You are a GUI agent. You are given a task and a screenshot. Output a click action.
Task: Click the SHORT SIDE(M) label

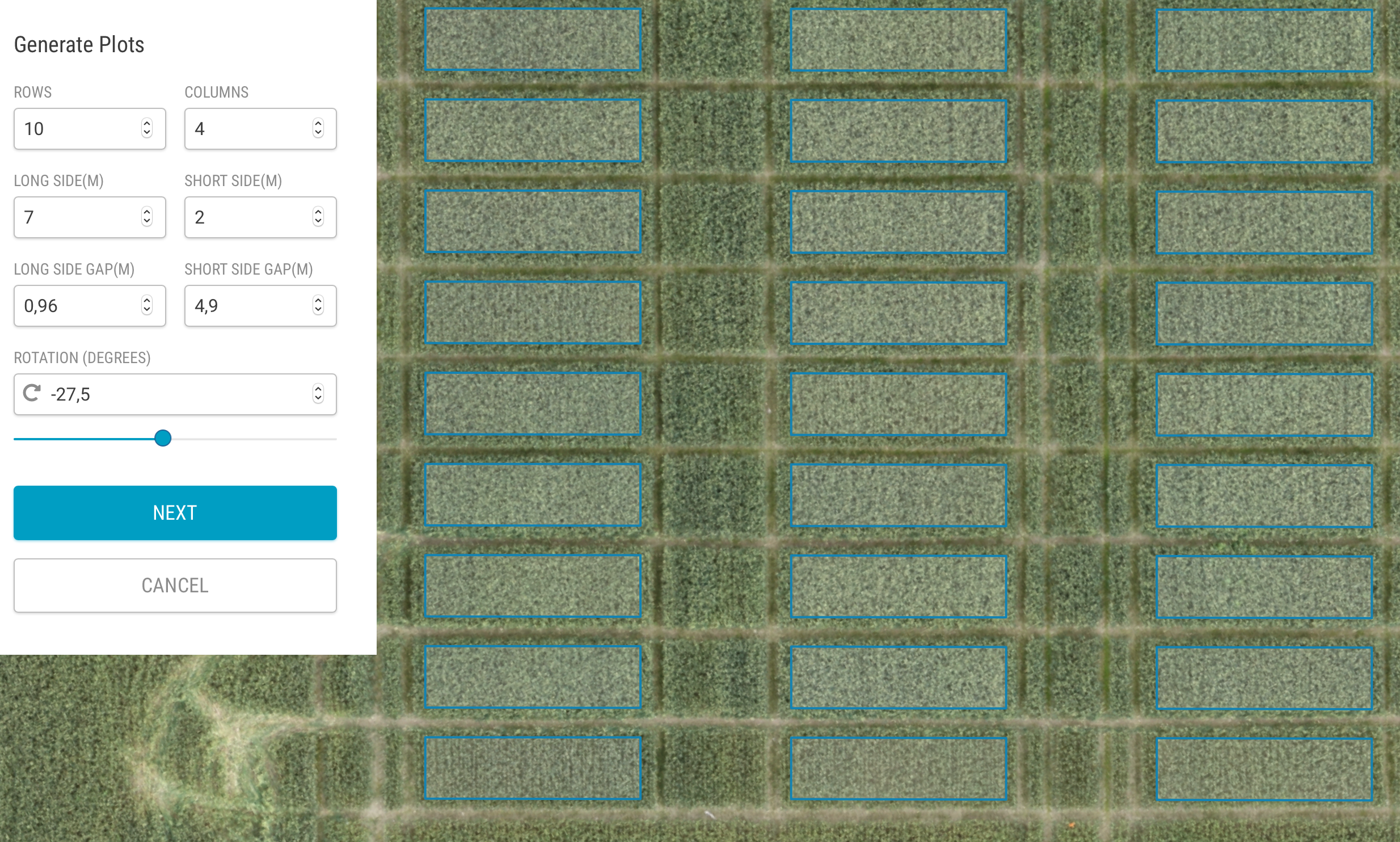[233, 181]
